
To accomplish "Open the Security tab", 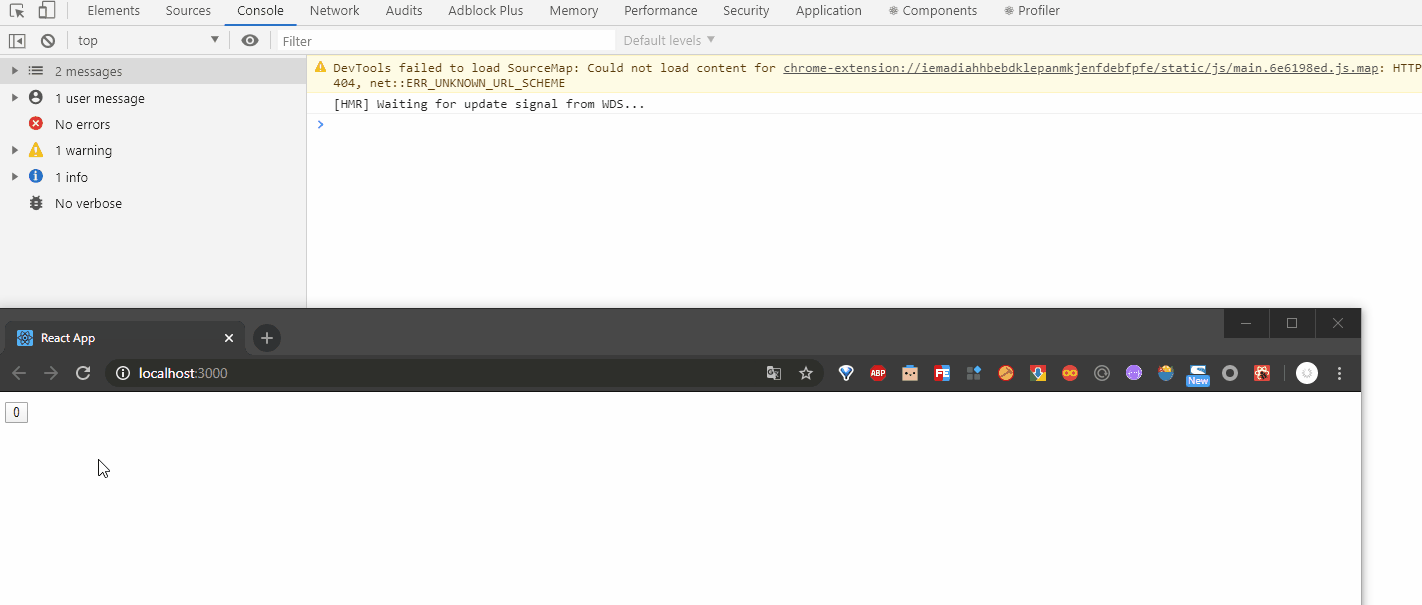I will [746, 11].
